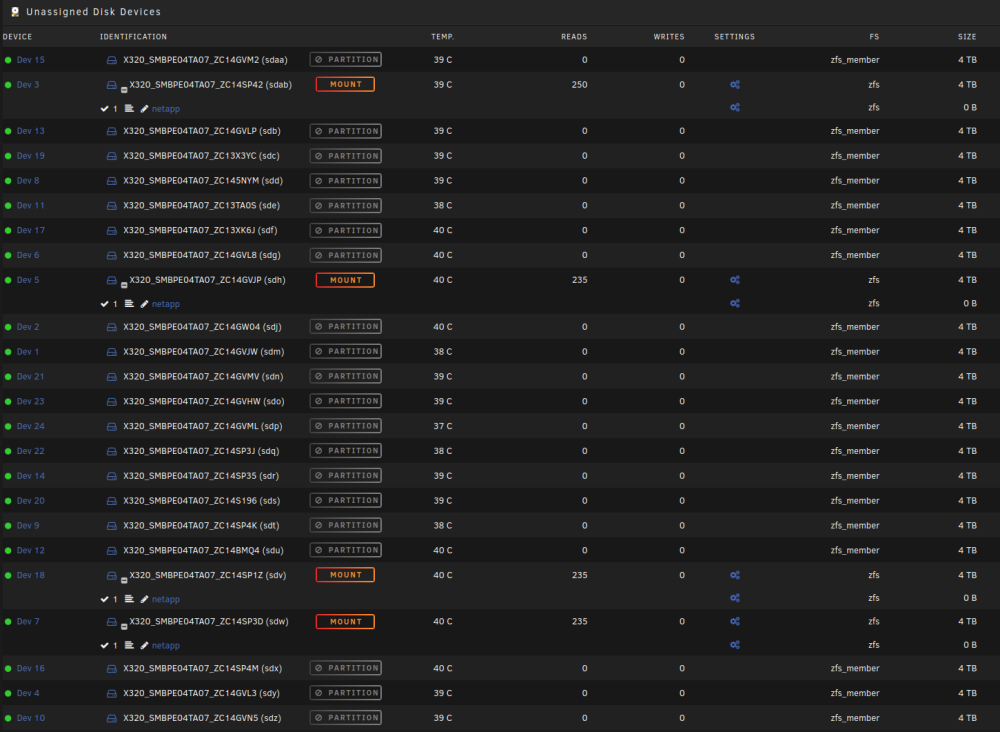Image resolution: width=1000 pixels, height=732 pixels.
Task: Mount the ZC14SP1Z (sdv) disk
Action: coord(345,575)
